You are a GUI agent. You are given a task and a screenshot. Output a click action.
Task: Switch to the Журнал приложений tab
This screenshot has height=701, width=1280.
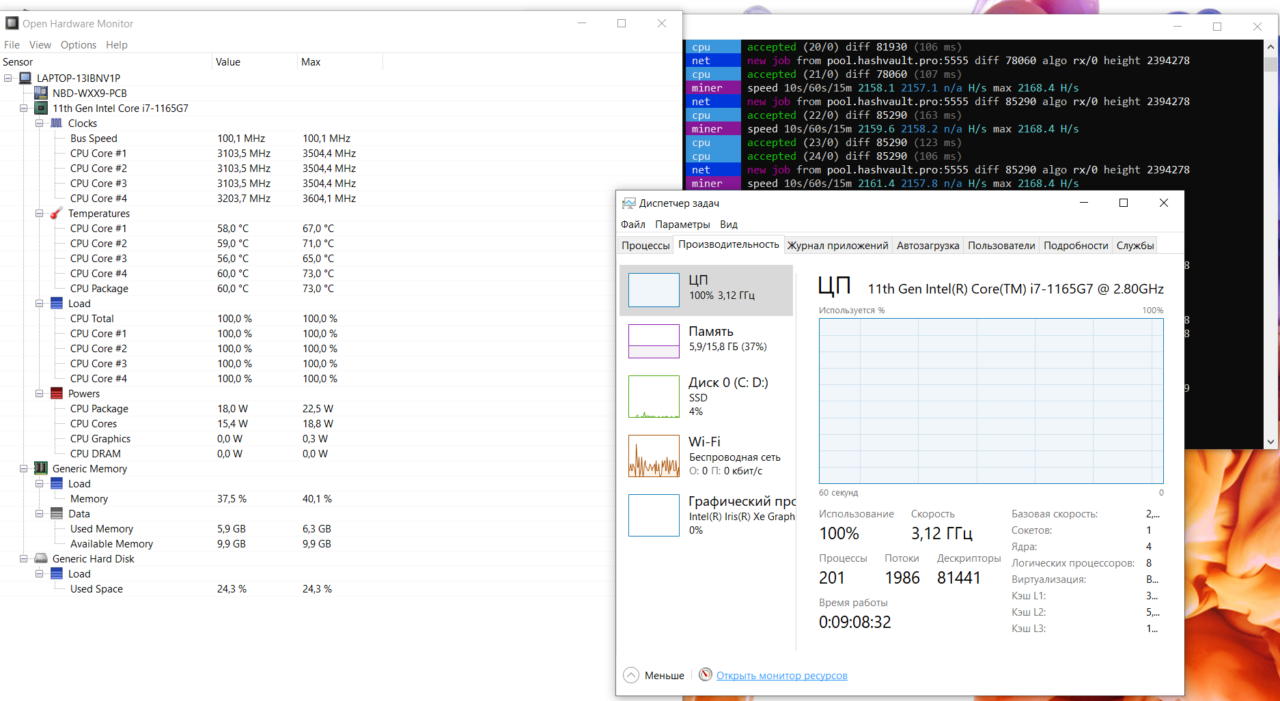coord(838,245)
